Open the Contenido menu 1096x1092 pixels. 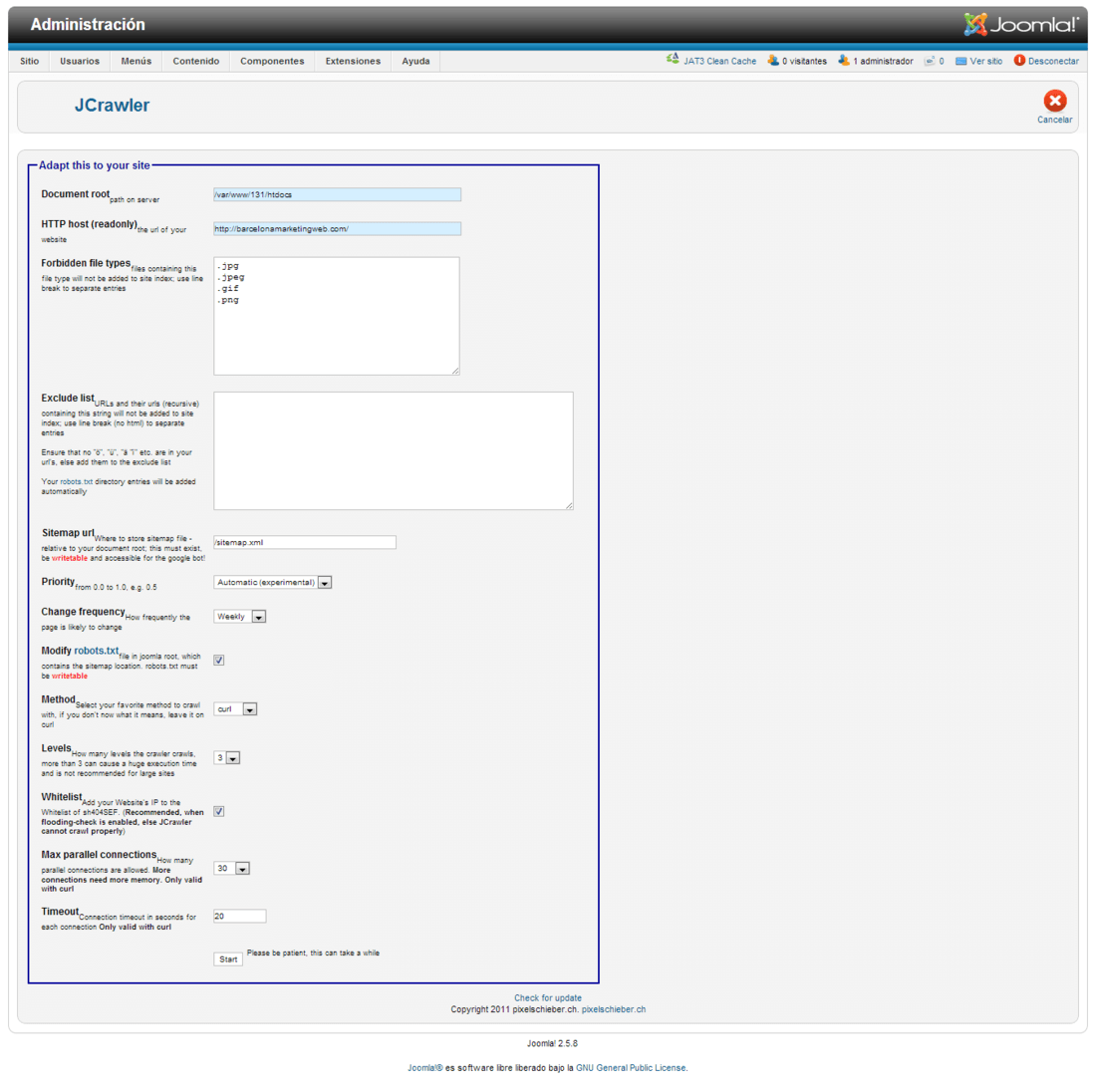click(x=196, y=61)
